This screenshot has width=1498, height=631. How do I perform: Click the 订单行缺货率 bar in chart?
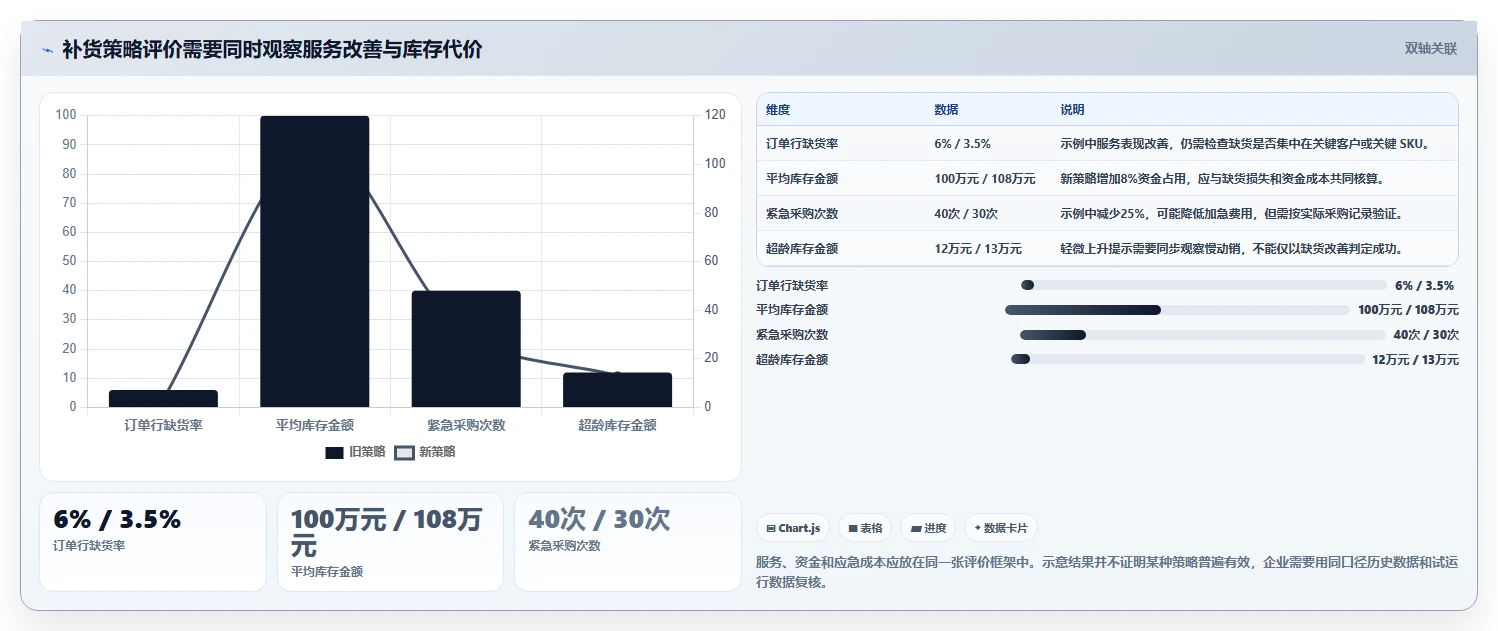(x=163, y=398)
